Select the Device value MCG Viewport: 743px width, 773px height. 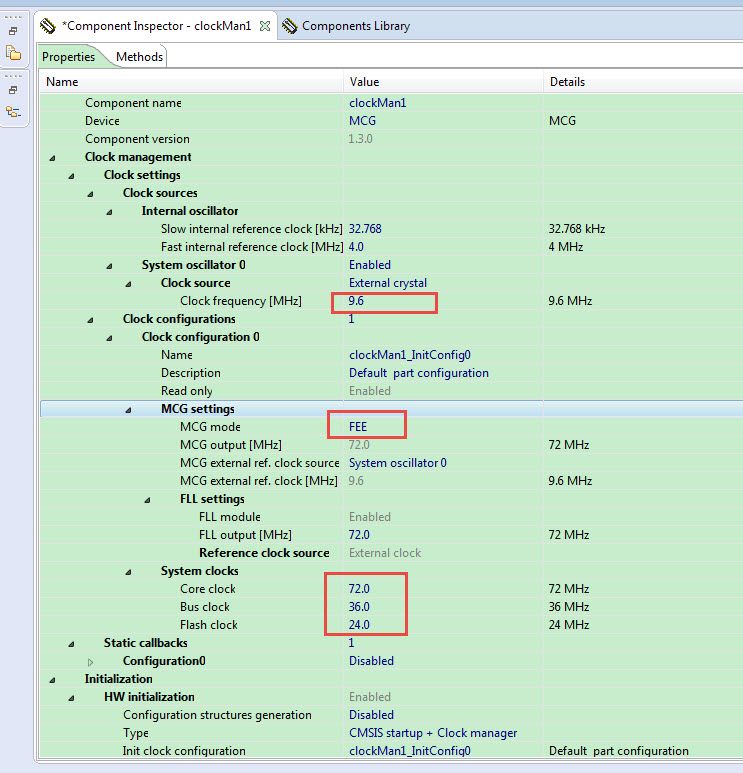click(362, 121)
